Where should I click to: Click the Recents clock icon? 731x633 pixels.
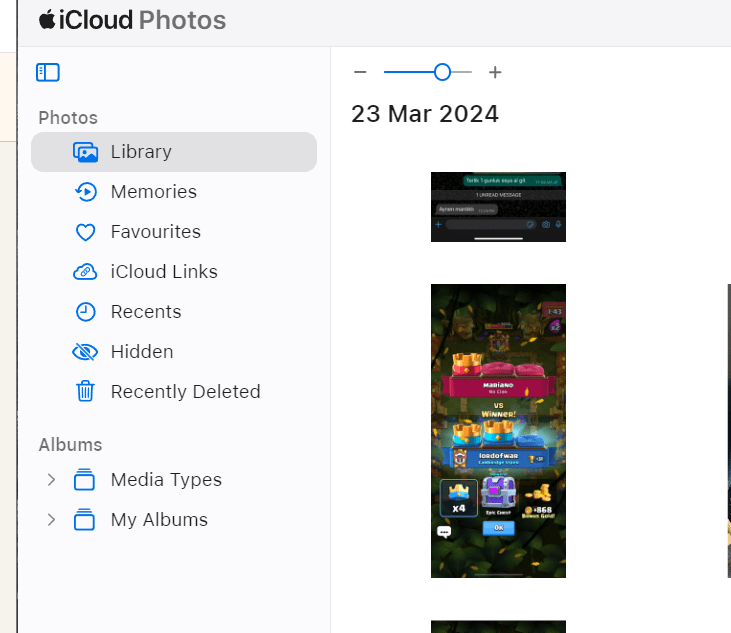pyautogui.click(x=85, y=312)
